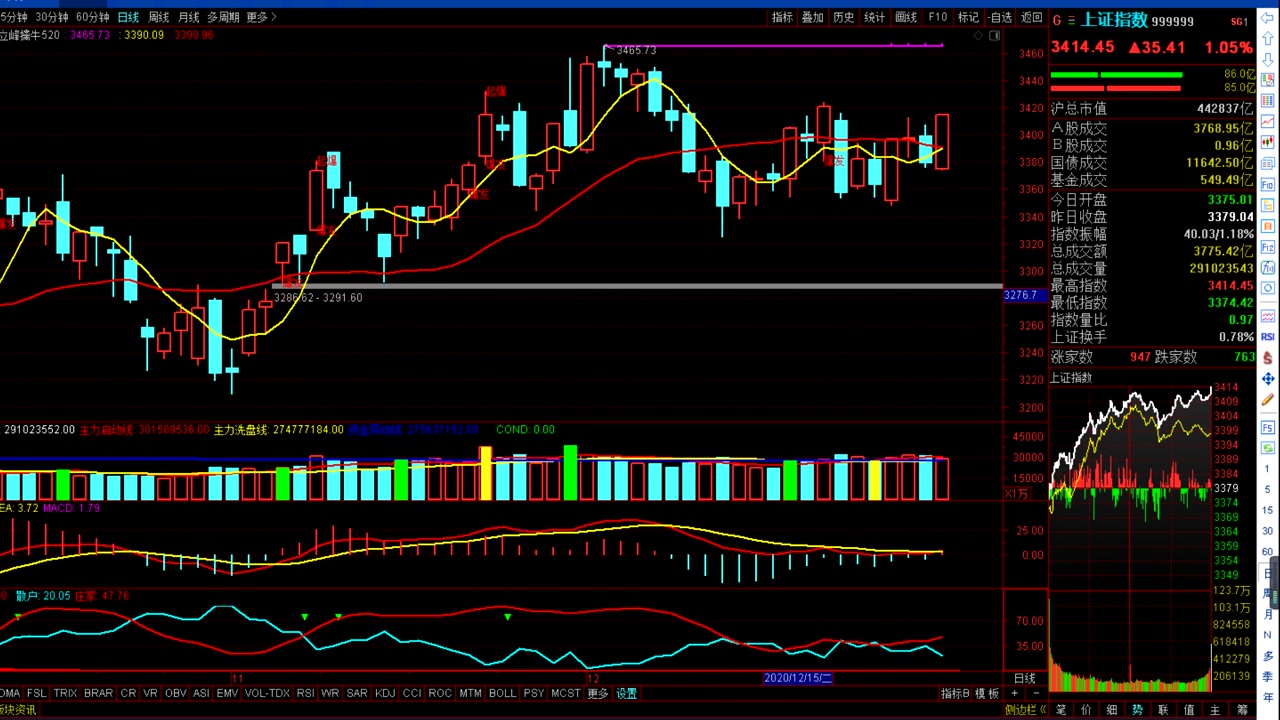
Task: Switch mini panel to 价 tab
Action: pos(1087,709)
